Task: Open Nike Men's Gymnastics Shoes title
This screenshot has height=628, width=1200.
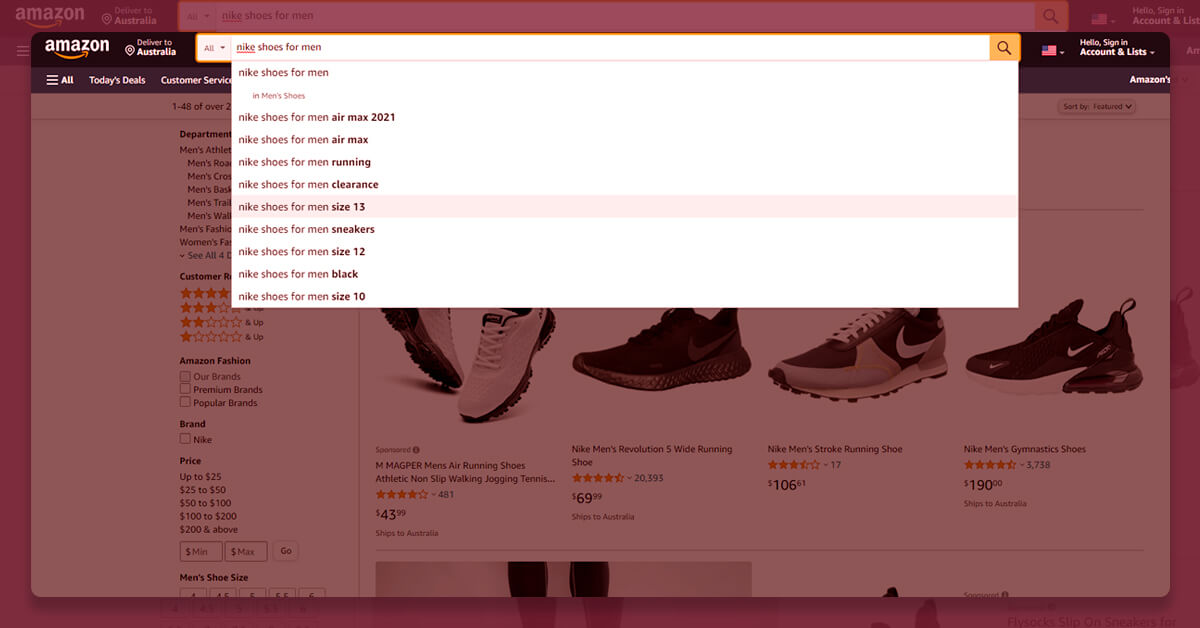Action: click(x=1025, y=449)
